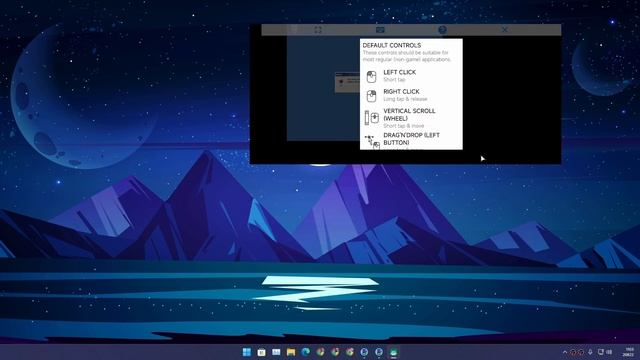This screenshot has height=360, width=640.
Task: Click the vertical scroll wheel icon
Action: [x=371, y=118]
